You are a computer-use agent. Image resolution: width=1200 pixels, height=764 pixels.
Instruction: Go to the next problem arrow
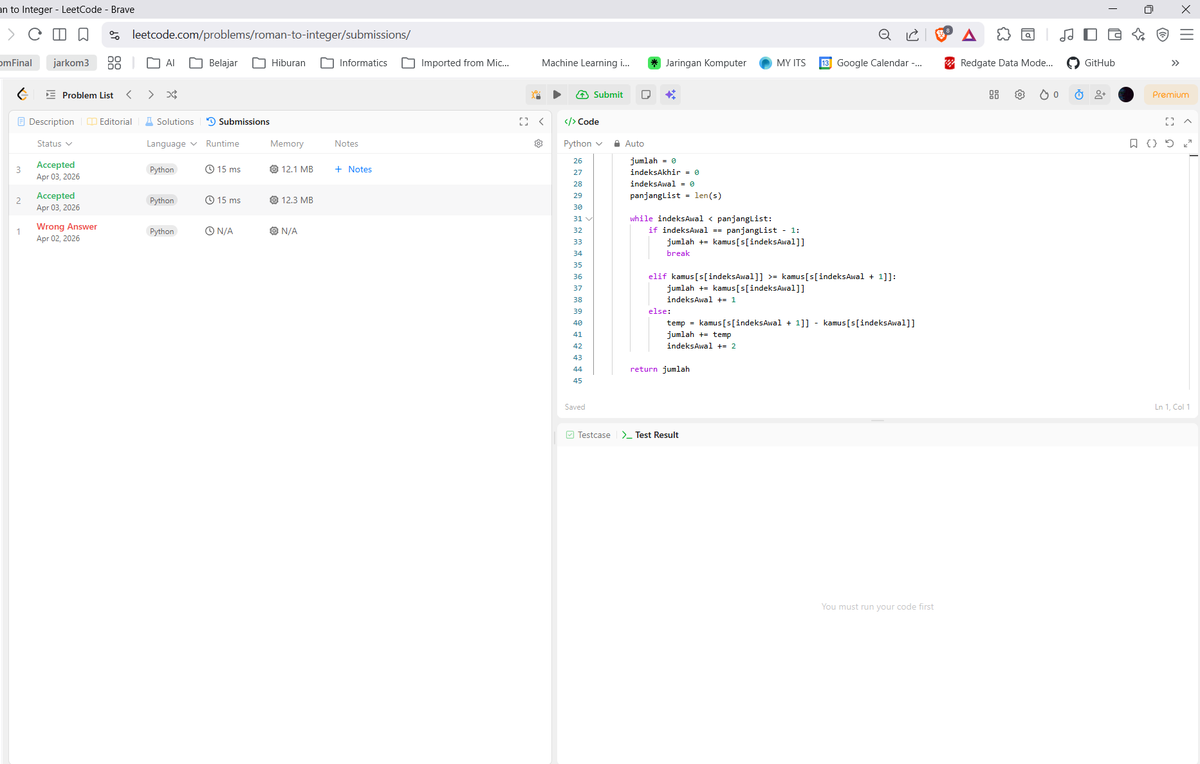pos(150,95)
